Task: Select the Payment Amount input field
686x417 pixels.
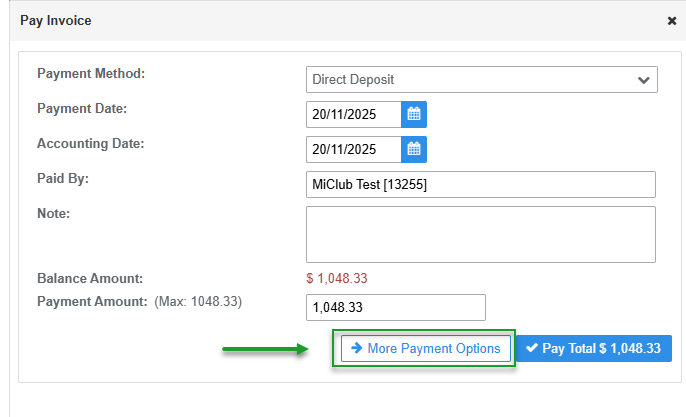Action: point(396,307)
